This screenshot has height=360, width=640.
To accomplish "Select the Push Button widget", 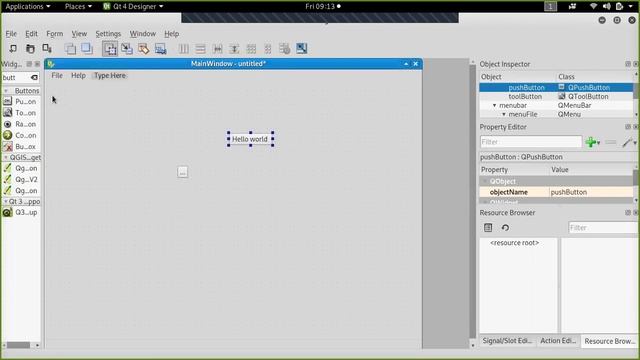I will (x=20, y=102).
